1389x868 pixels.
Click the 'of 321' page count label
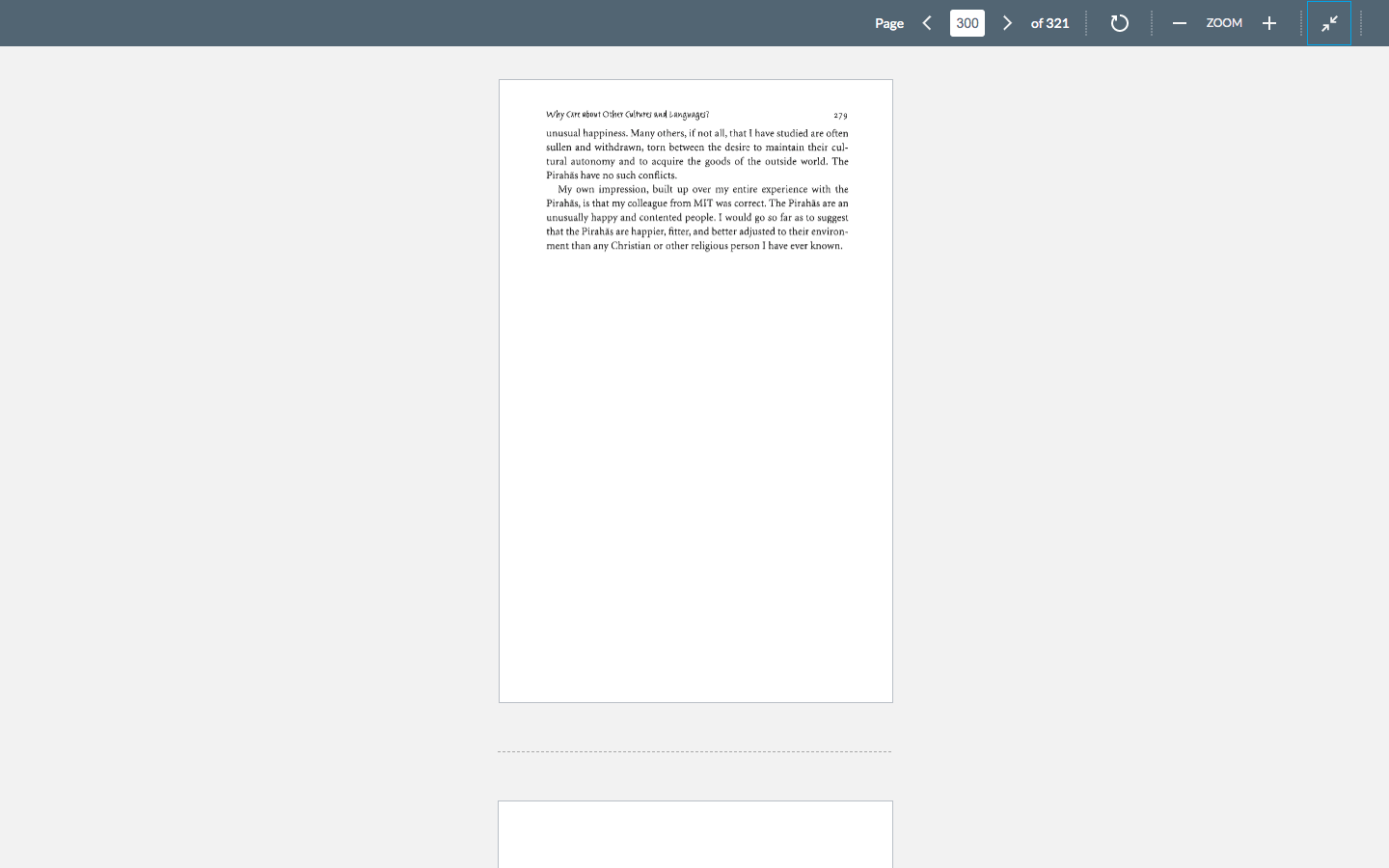pos(1050,22)
